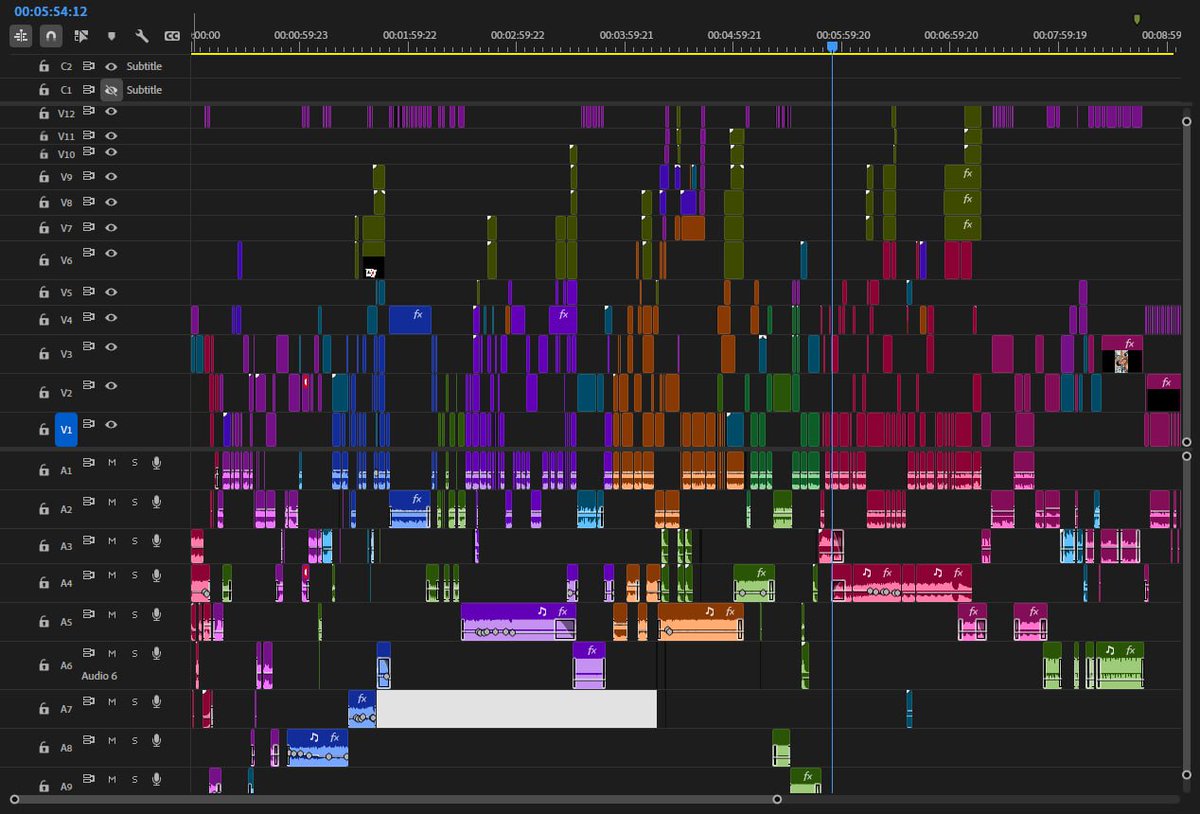Solo audio track A8
Image resolution: width=1200 pixels, height=814 pixels.
click(x=134, y=740)
